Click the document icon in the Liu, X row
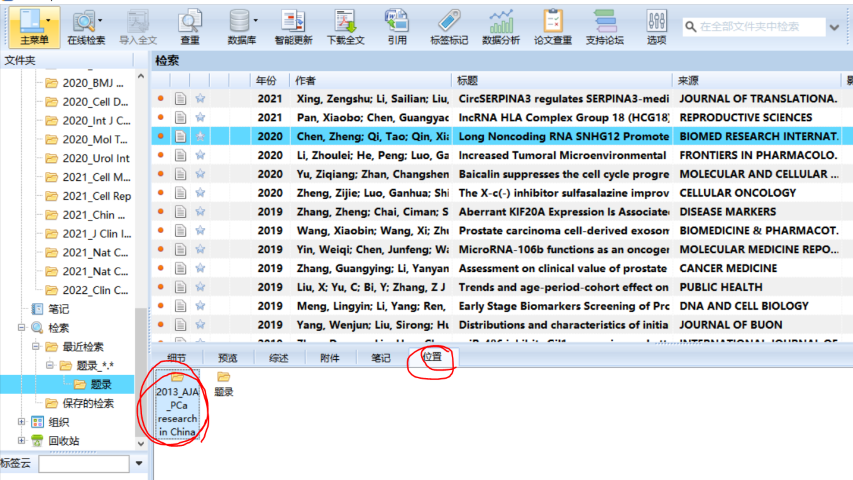This screenshot has width=853, height=480. (181, 287)
